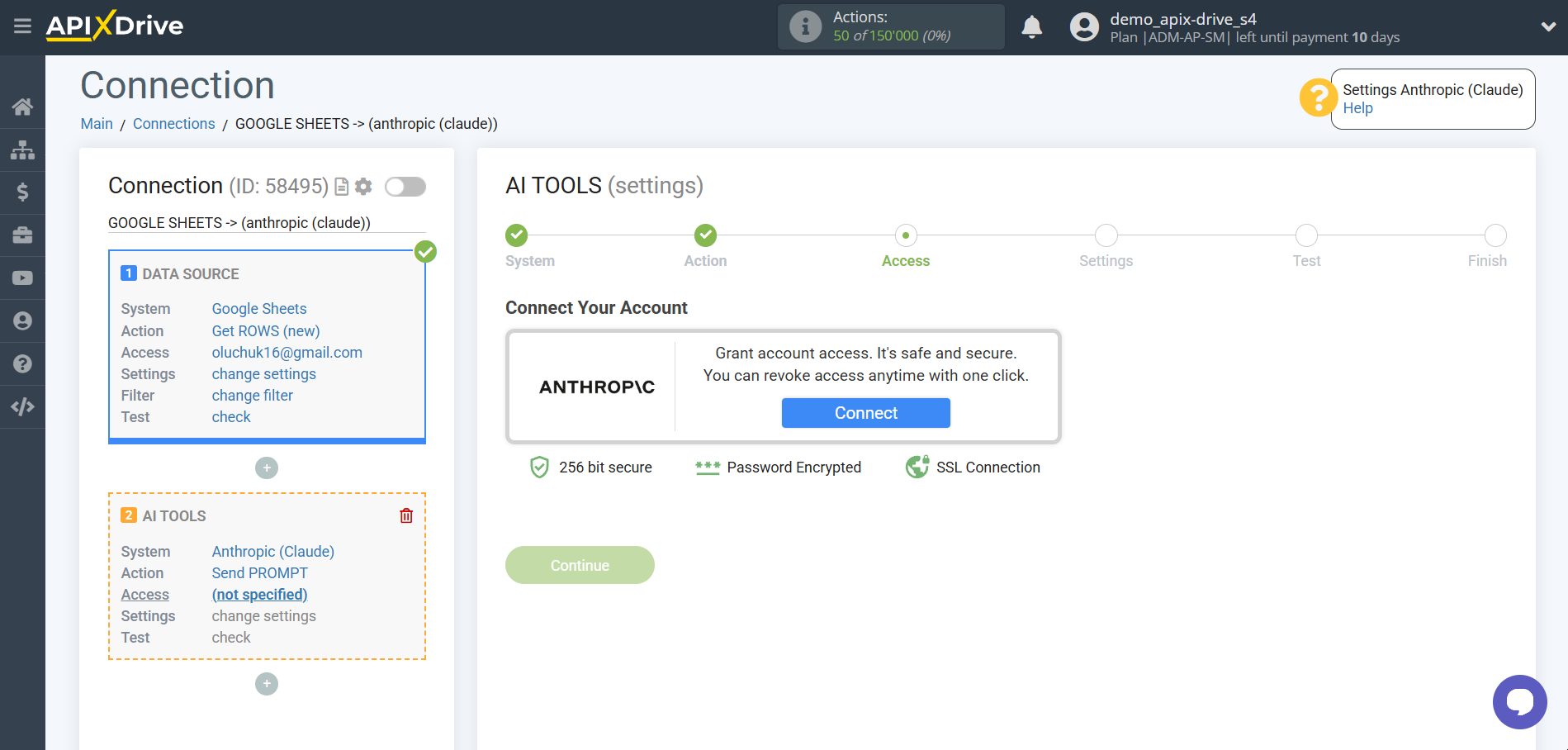This screenshot has height=750, width=1568.
Task: Click change settings in DATA SOURCE
Action: point(264,374)
